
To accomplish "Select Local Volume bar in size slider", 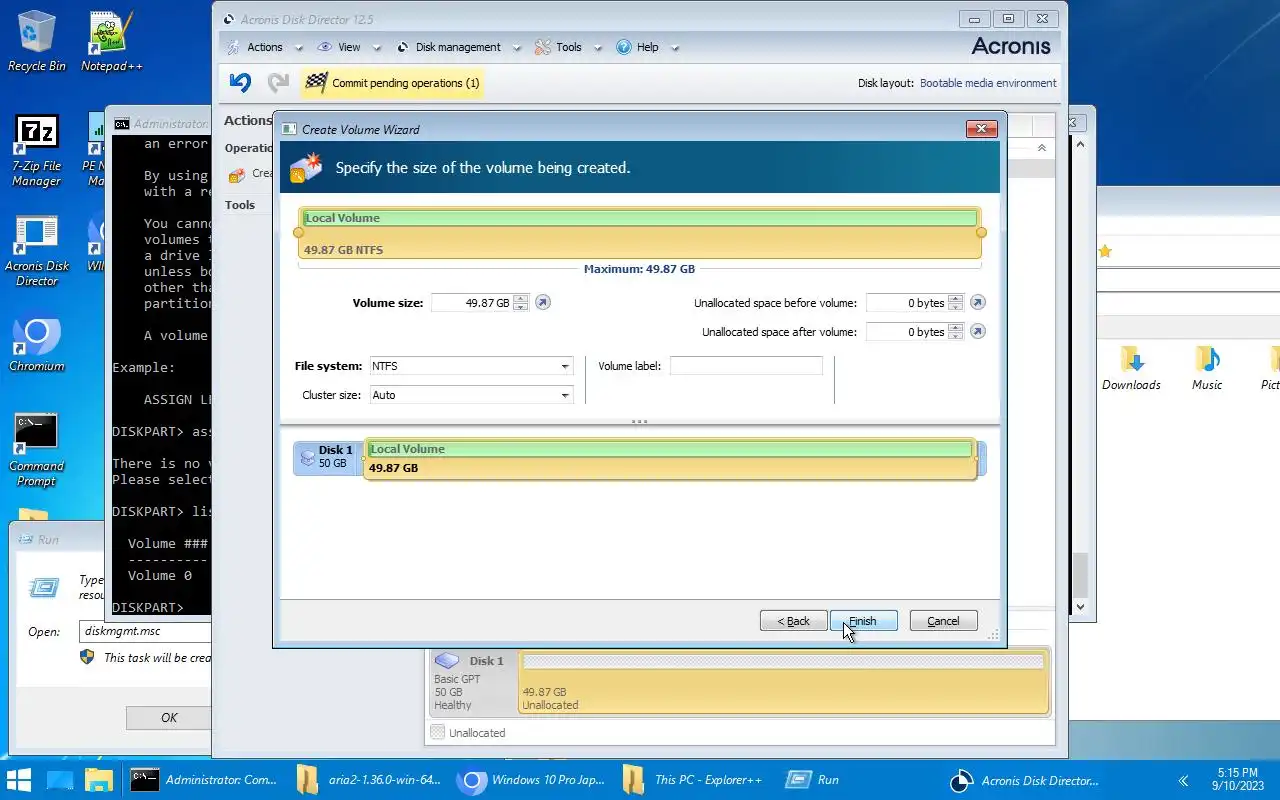I will coord(640,233).
